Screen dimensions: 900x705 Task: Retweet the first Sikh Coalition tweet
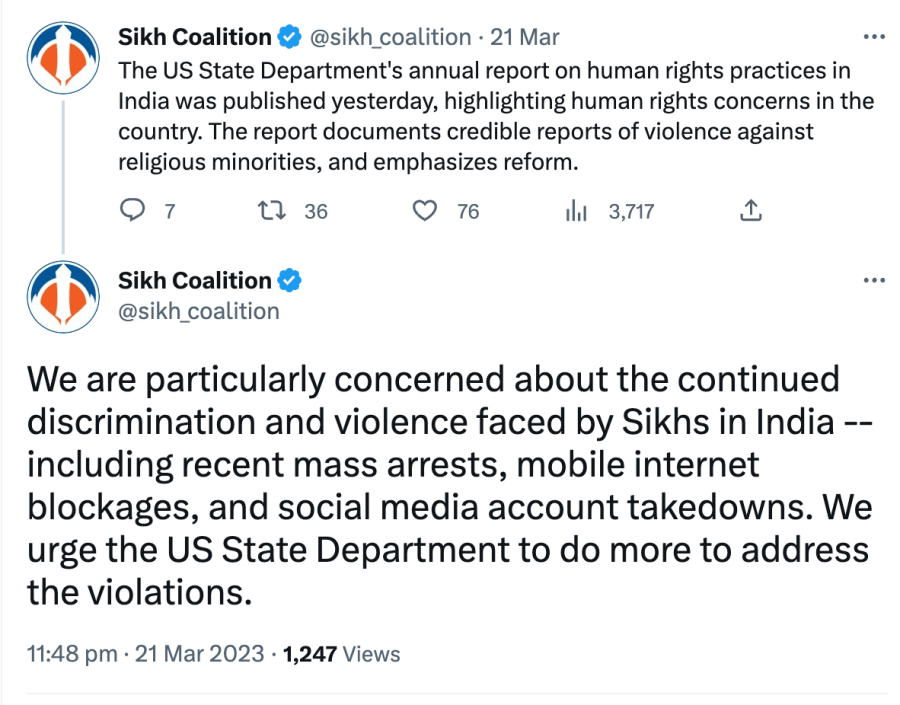(x=268, y=211)
